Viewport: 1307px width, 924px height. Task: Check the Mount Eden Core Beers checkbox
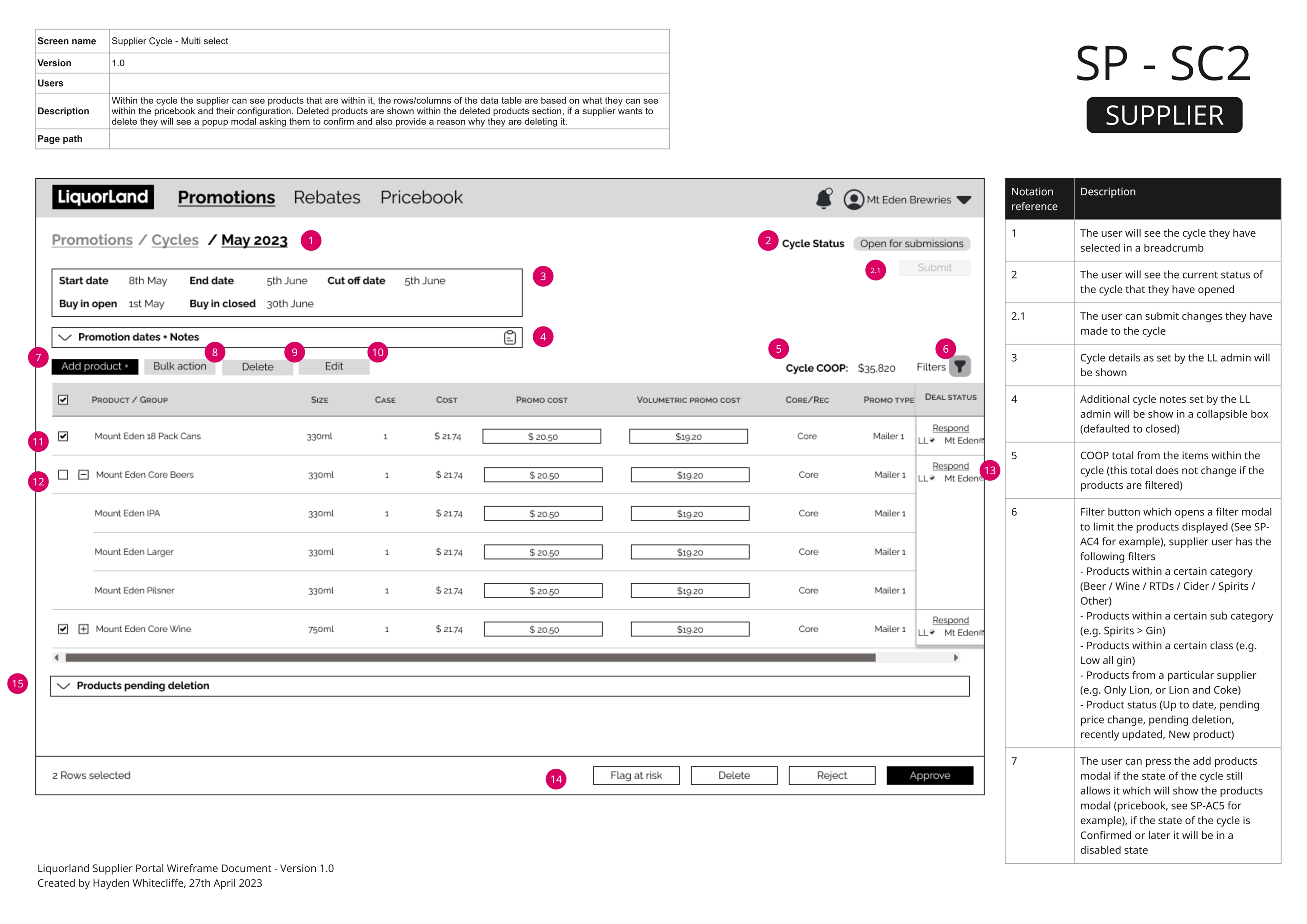[x=63, y=475]
